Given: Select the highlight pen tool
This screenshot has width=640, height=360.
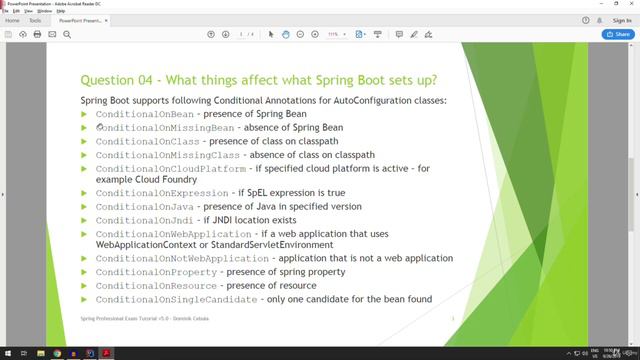Looking at the screenshot, I should [x=414, y=35].
